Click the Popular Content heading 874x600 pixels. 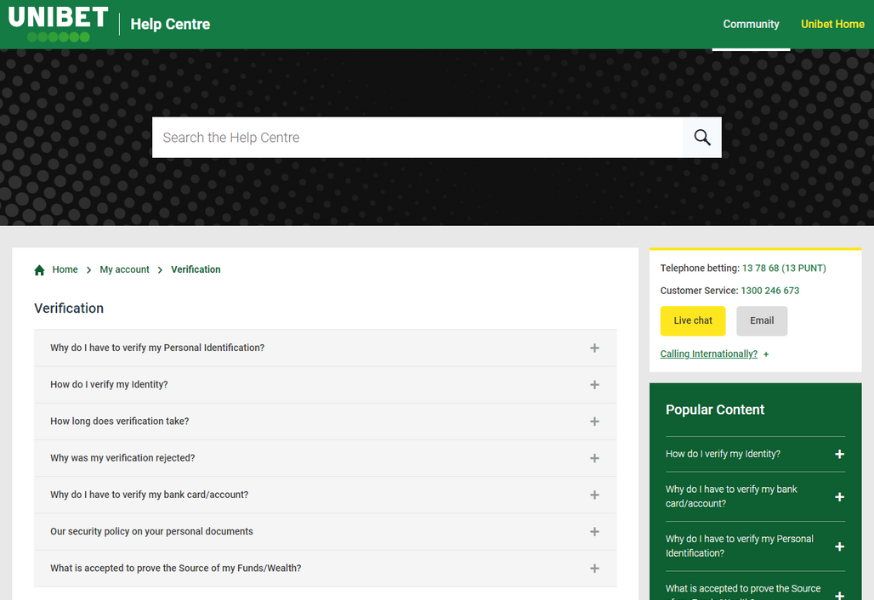(x=715, y=410)
